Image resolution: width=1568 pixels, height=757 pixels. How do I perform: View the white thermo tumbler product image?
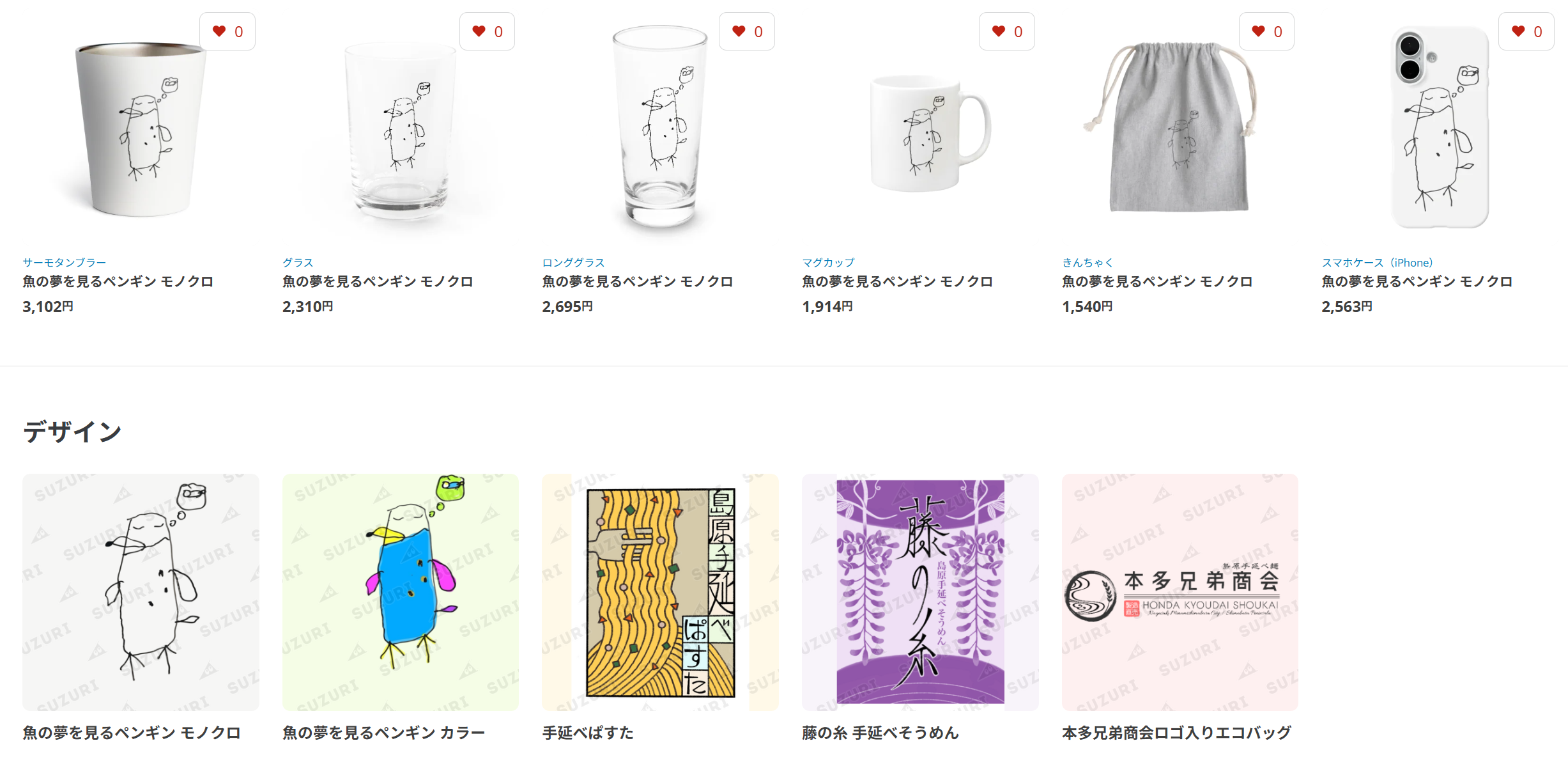click(x=141, y=128)
